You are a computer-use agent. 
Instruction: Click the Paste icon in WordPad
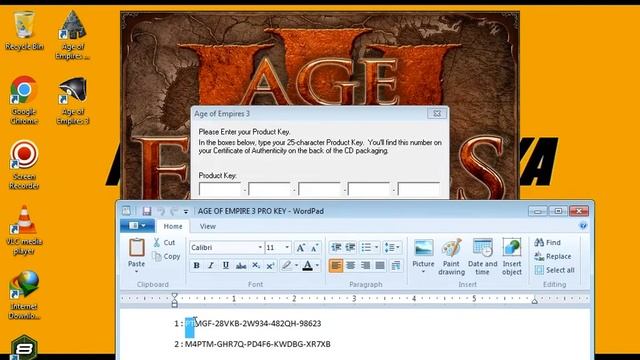pos(136,248)
